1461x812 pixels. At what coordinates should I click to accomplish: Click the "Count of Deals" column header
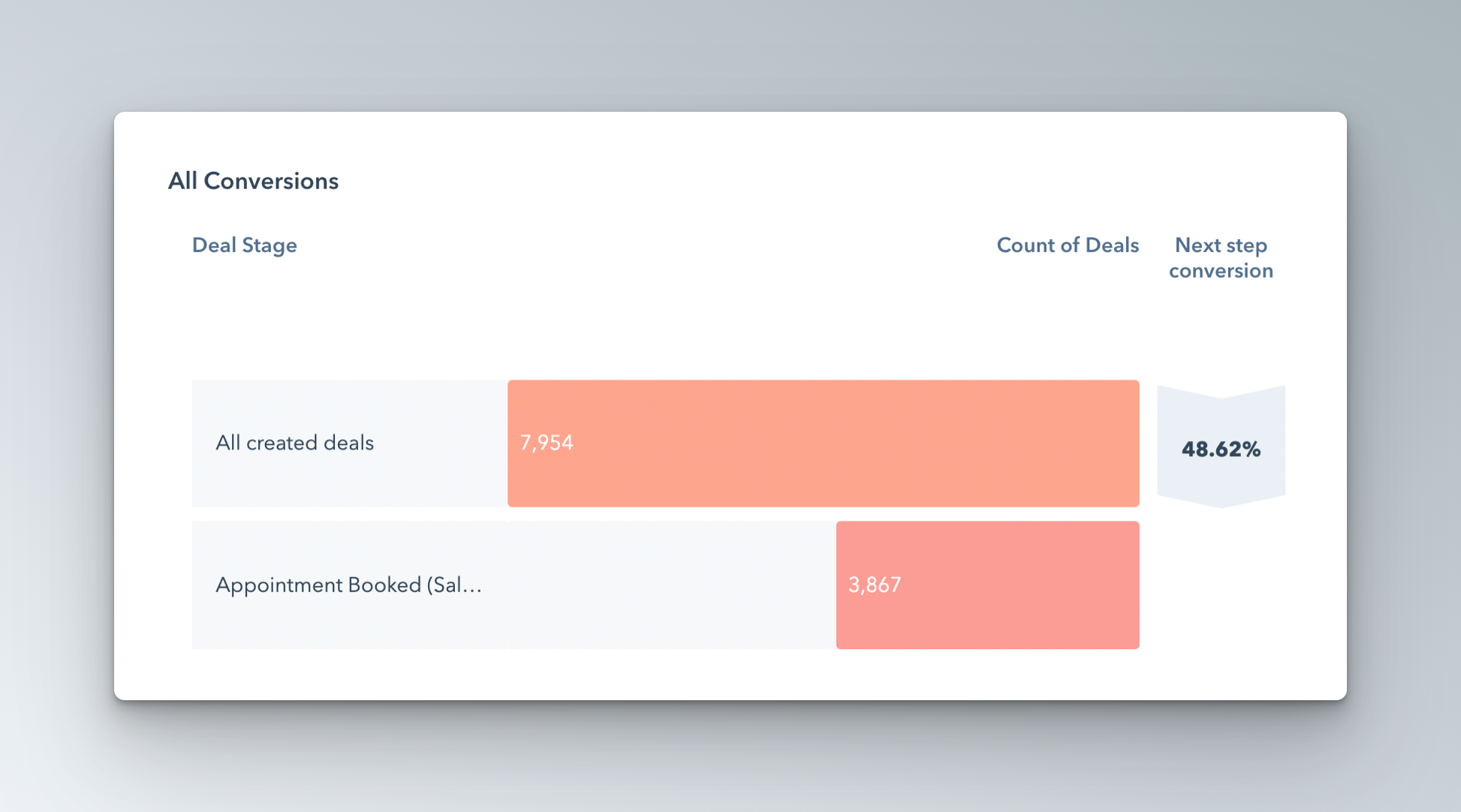click(1067, 245)
